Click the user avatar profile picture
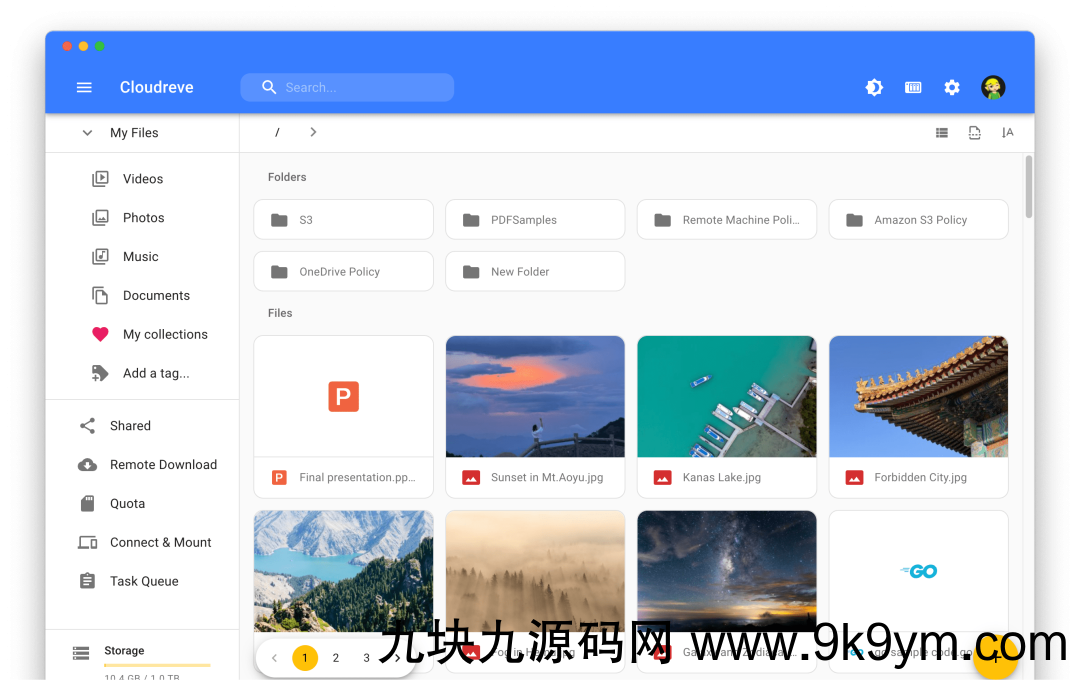 pyautogui.click(x=993, y=88)
